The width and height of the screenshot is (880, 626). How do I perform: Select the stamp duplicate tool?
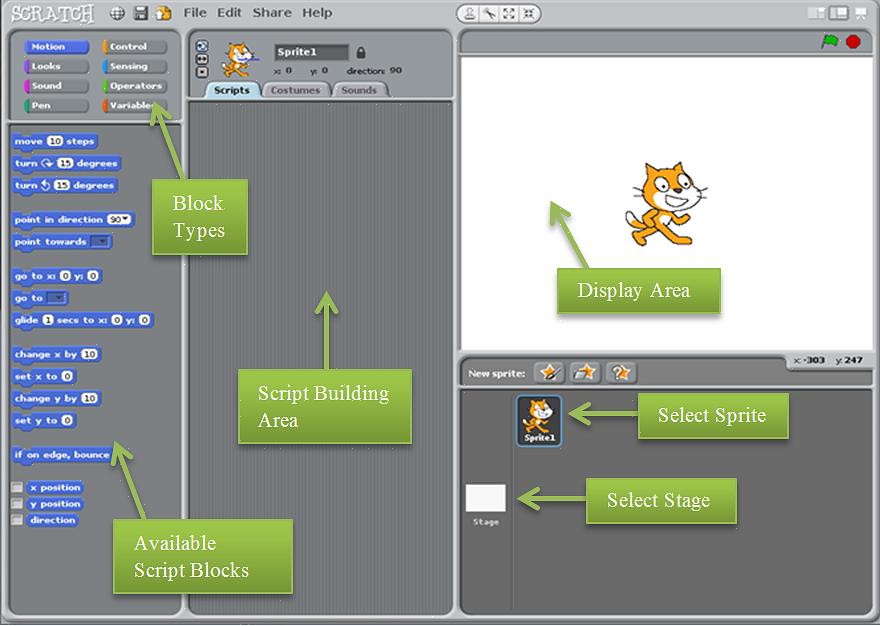click(x=470, y=13)
